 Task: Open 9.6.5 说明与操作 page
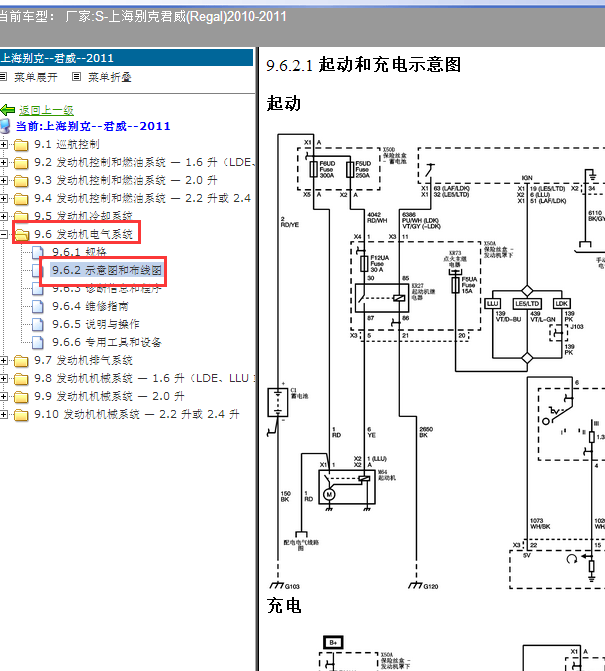96,324
